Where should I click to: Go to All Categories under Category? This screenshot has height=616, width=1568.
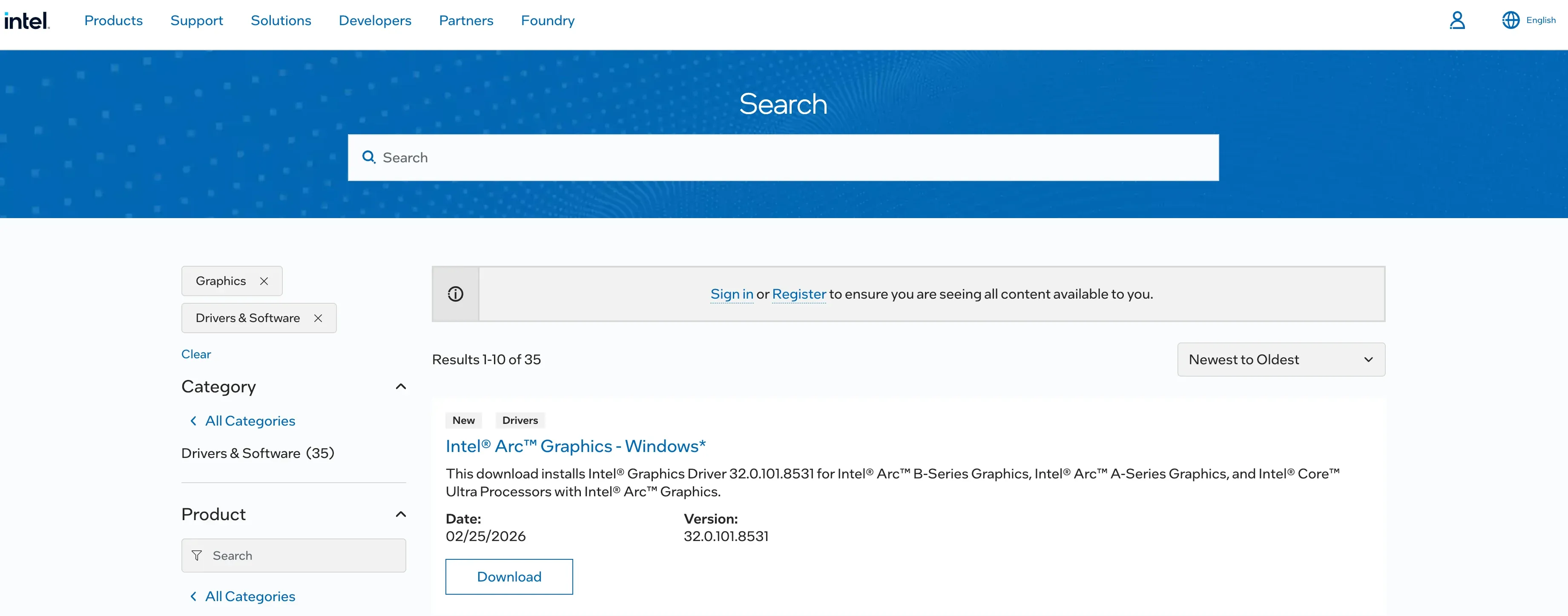click(250, 420)
